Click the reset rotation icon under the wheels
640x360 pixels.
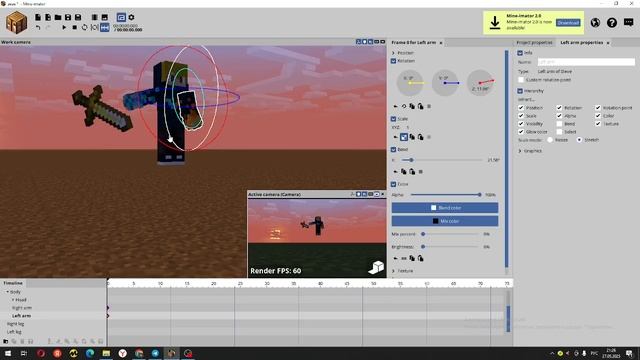(x=404, y=106)
